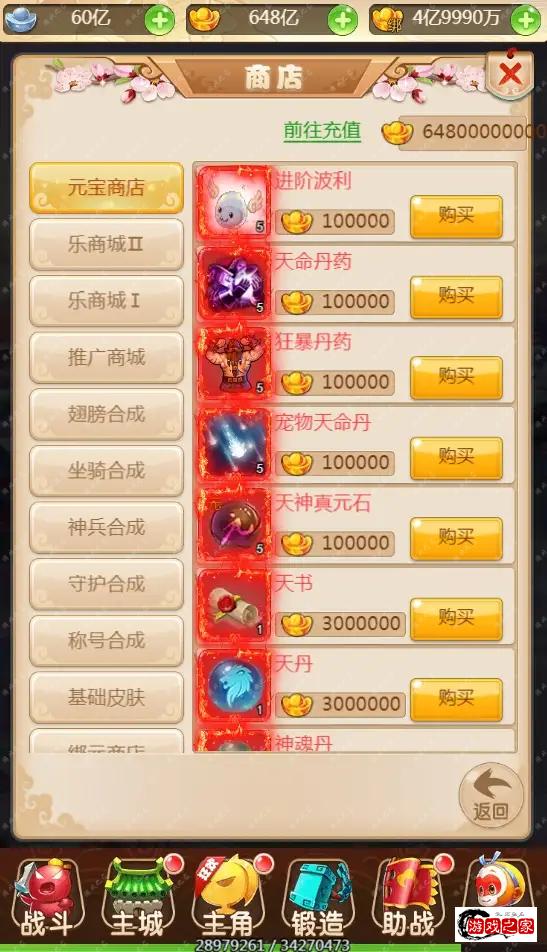Viewport: 547px width, 952px height.
Task: Select the 天丹 blue orb icon
Action: (234, 684)
